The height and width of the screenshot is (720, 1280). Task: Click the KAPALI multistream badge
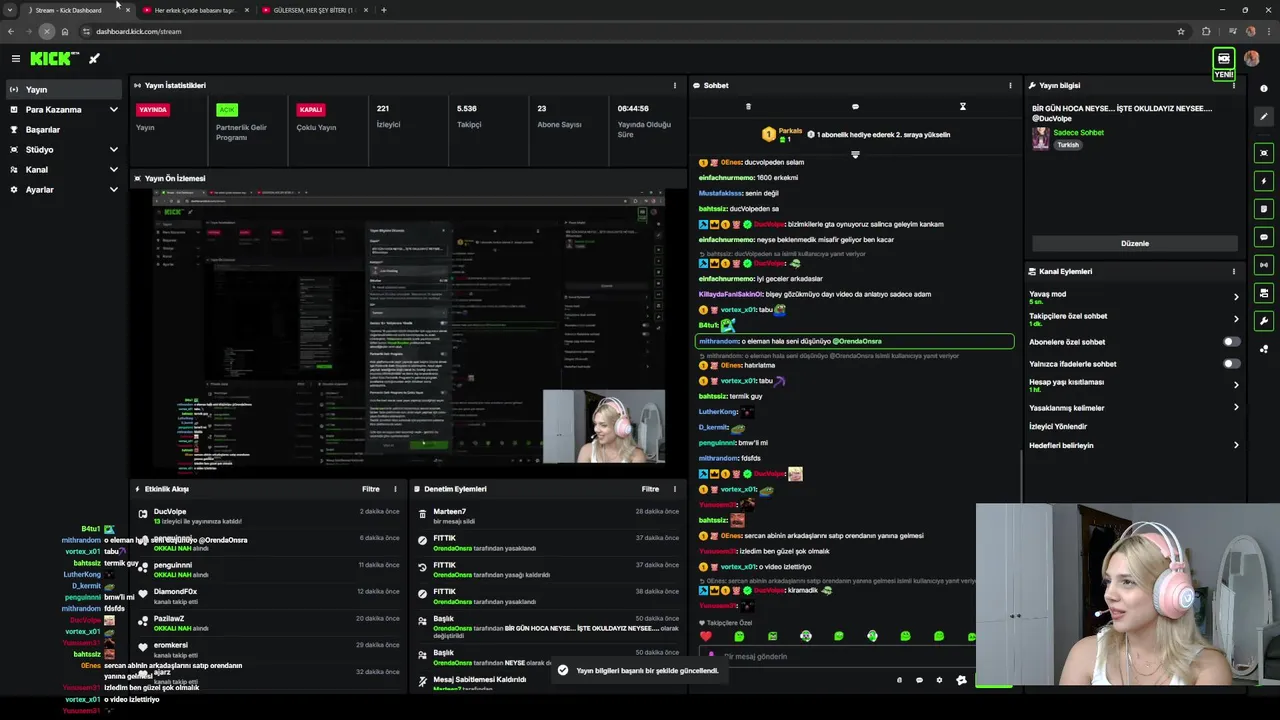311,110
